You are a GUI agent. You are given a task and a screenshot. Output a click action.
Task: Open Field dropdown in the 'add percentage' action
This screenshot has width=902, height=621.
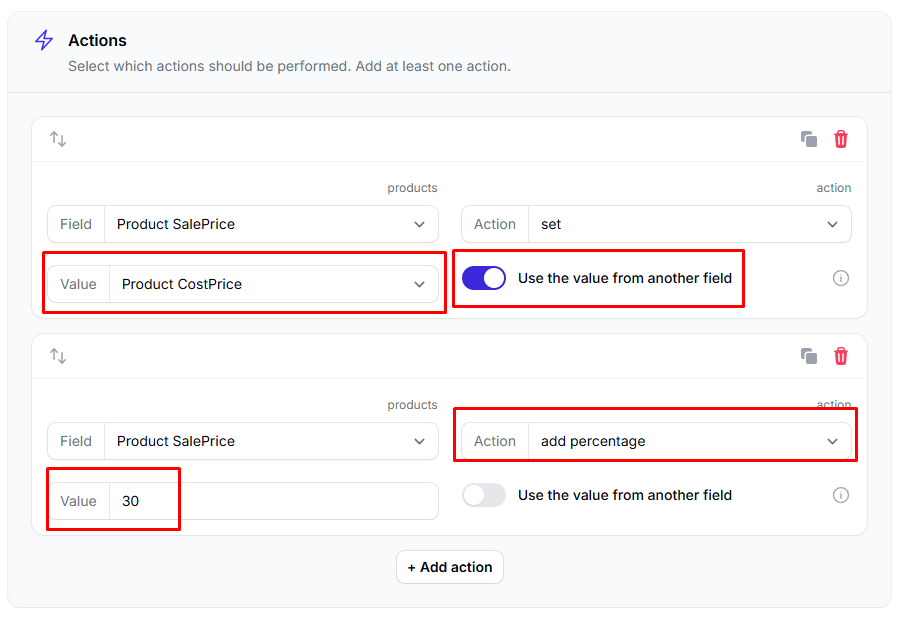pyautogui.click(x=272, y=441)
